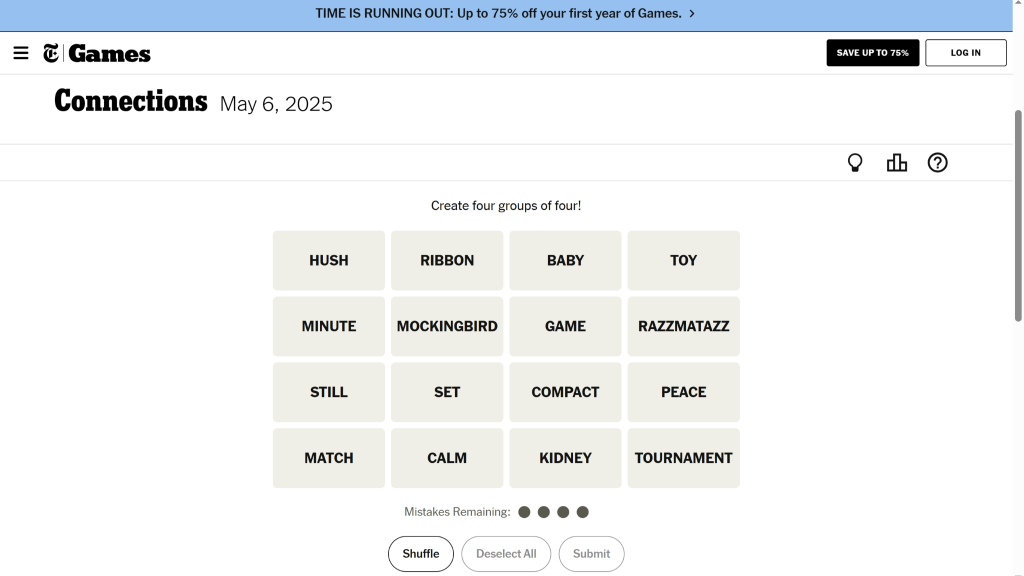
Task: Click the arrow on promo banner
Action: click(x=692, y=14)
